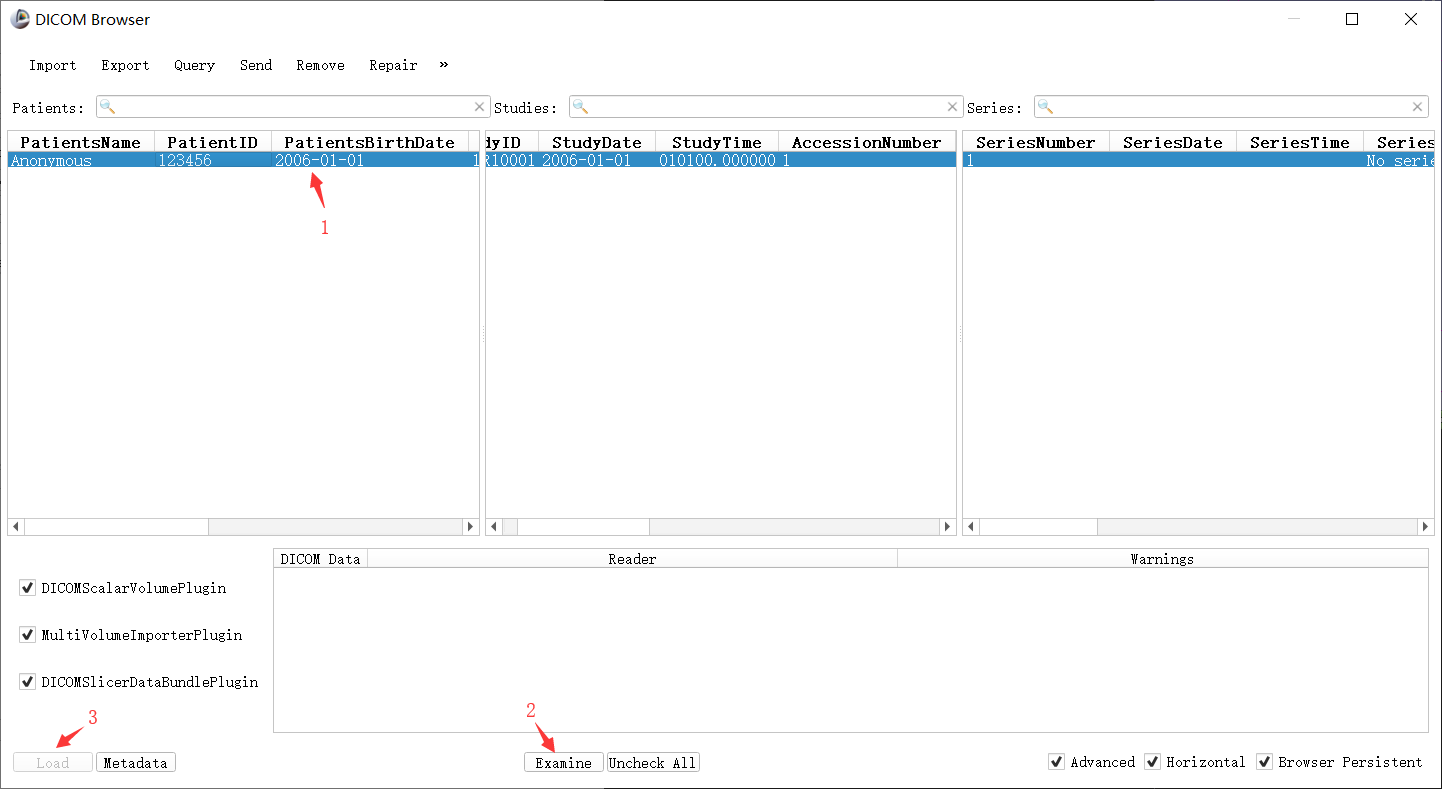Open the Import toolbar action

point(53,65)
